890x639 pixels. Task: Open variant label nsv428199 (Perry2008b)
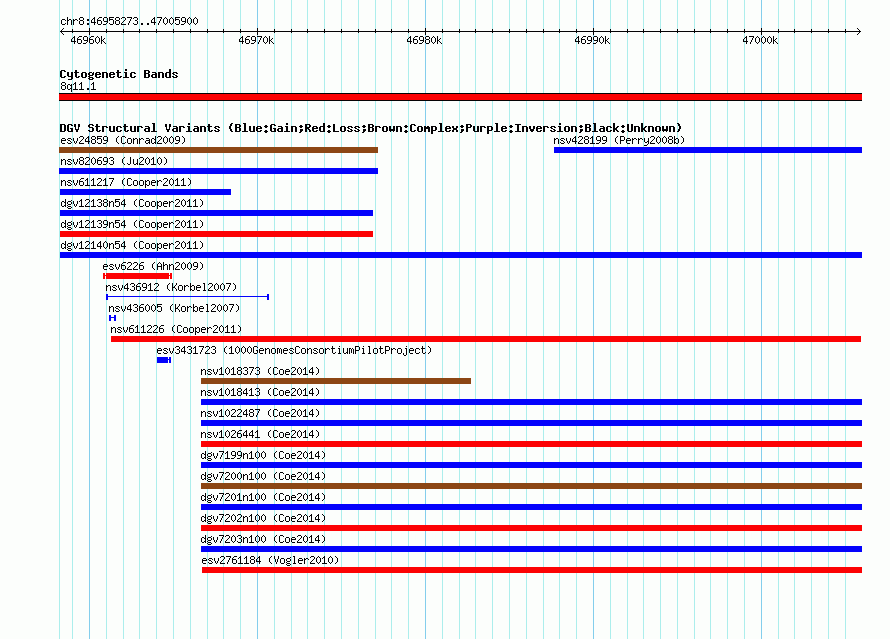pos(619,140)
